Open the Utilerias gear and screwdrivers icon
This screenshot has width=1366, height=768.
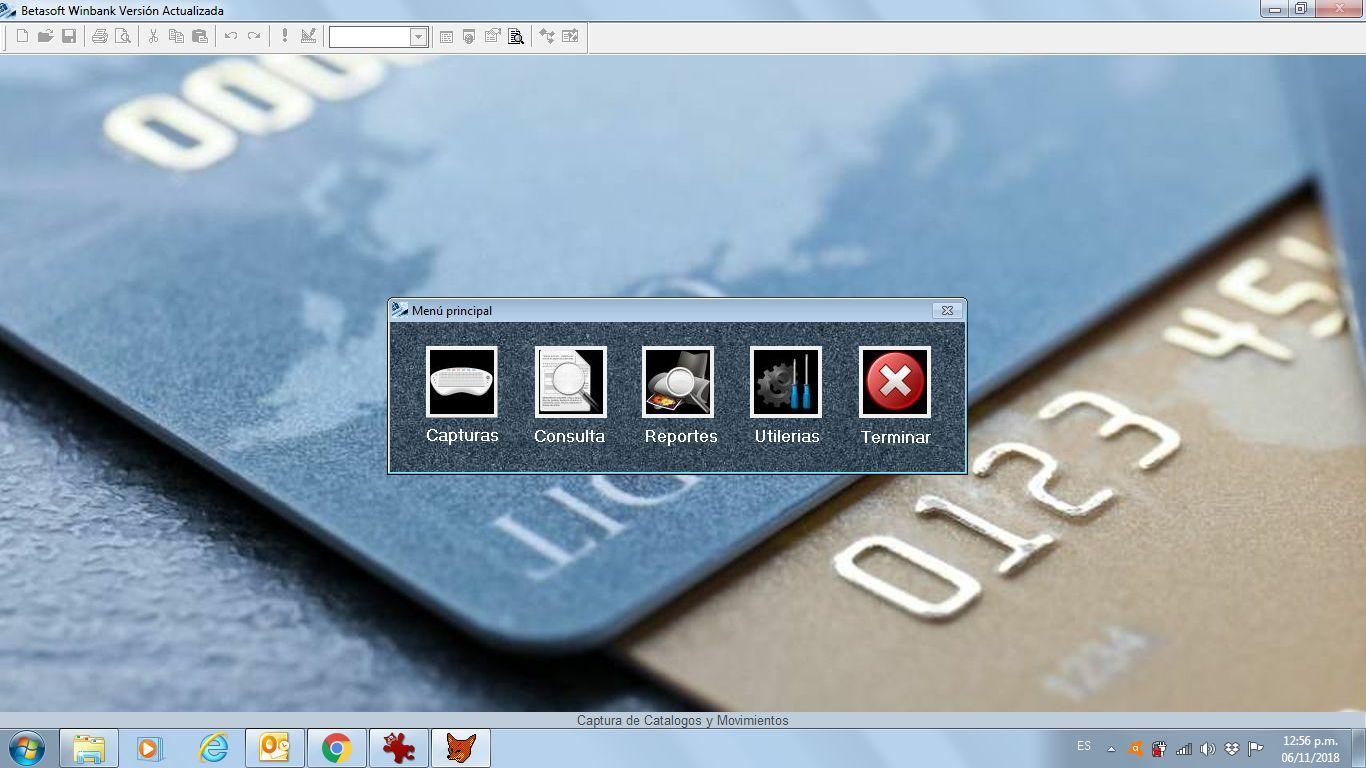click(786, 381)
